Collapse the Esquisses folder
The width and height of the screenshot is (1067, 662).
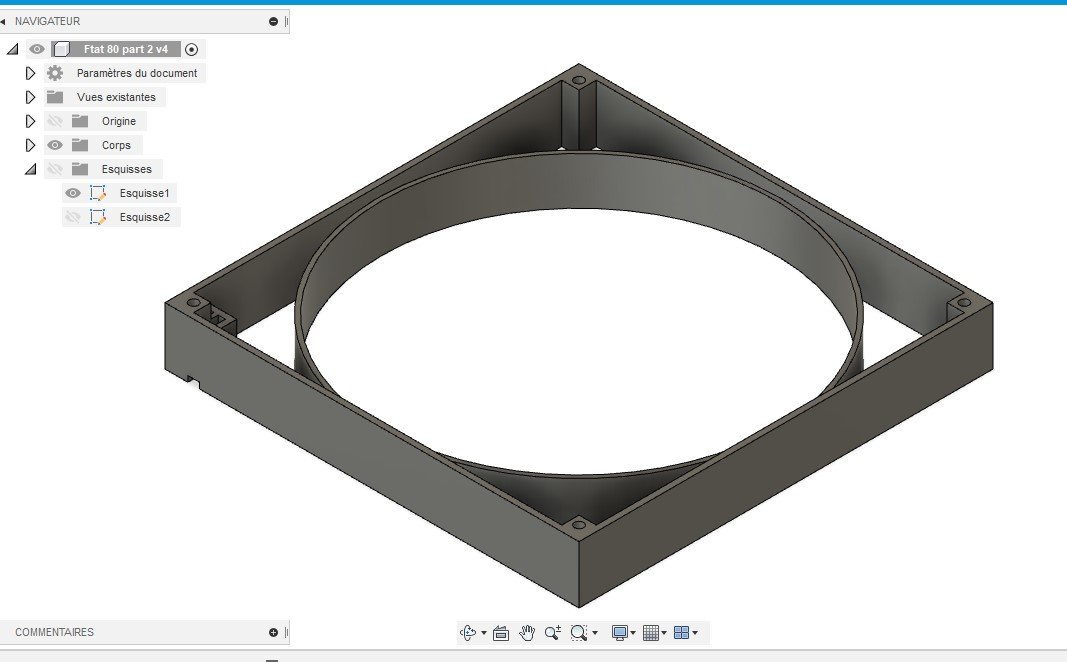pos(31,169)
